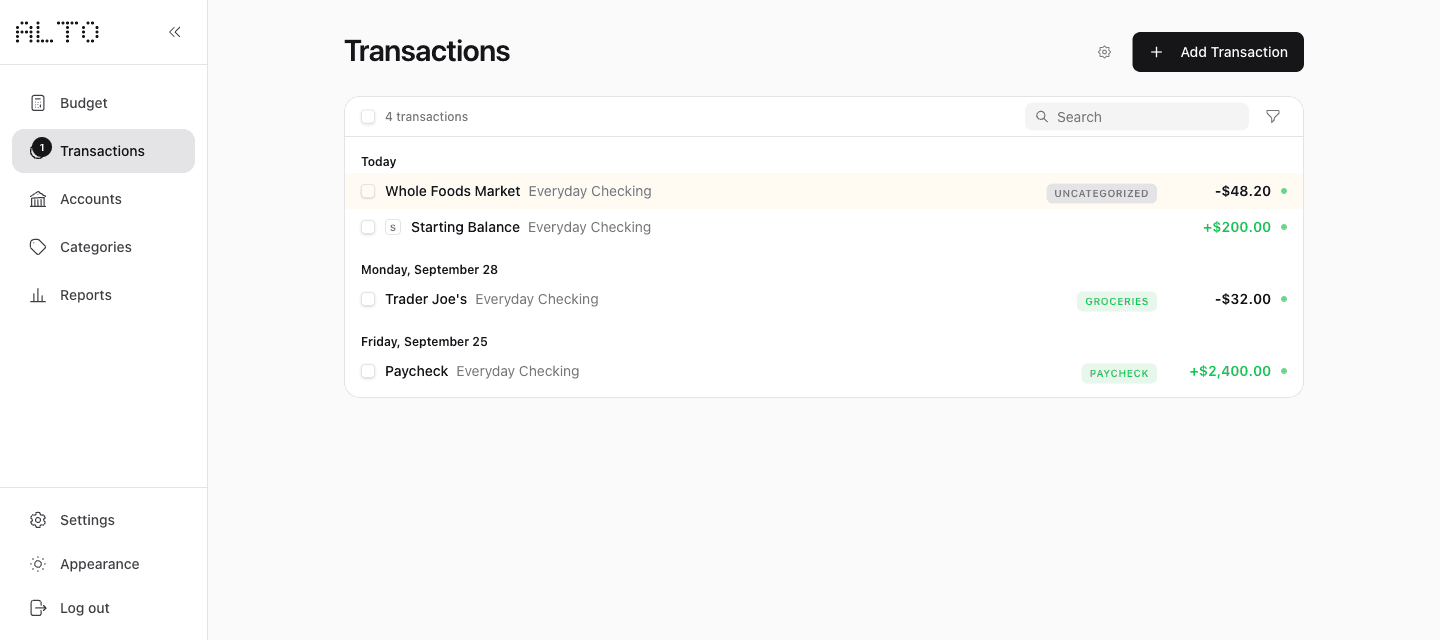The width and height of the screenshot is (1440, 640).
Task: Open the Budget page
Action: (x=103, y=103)
